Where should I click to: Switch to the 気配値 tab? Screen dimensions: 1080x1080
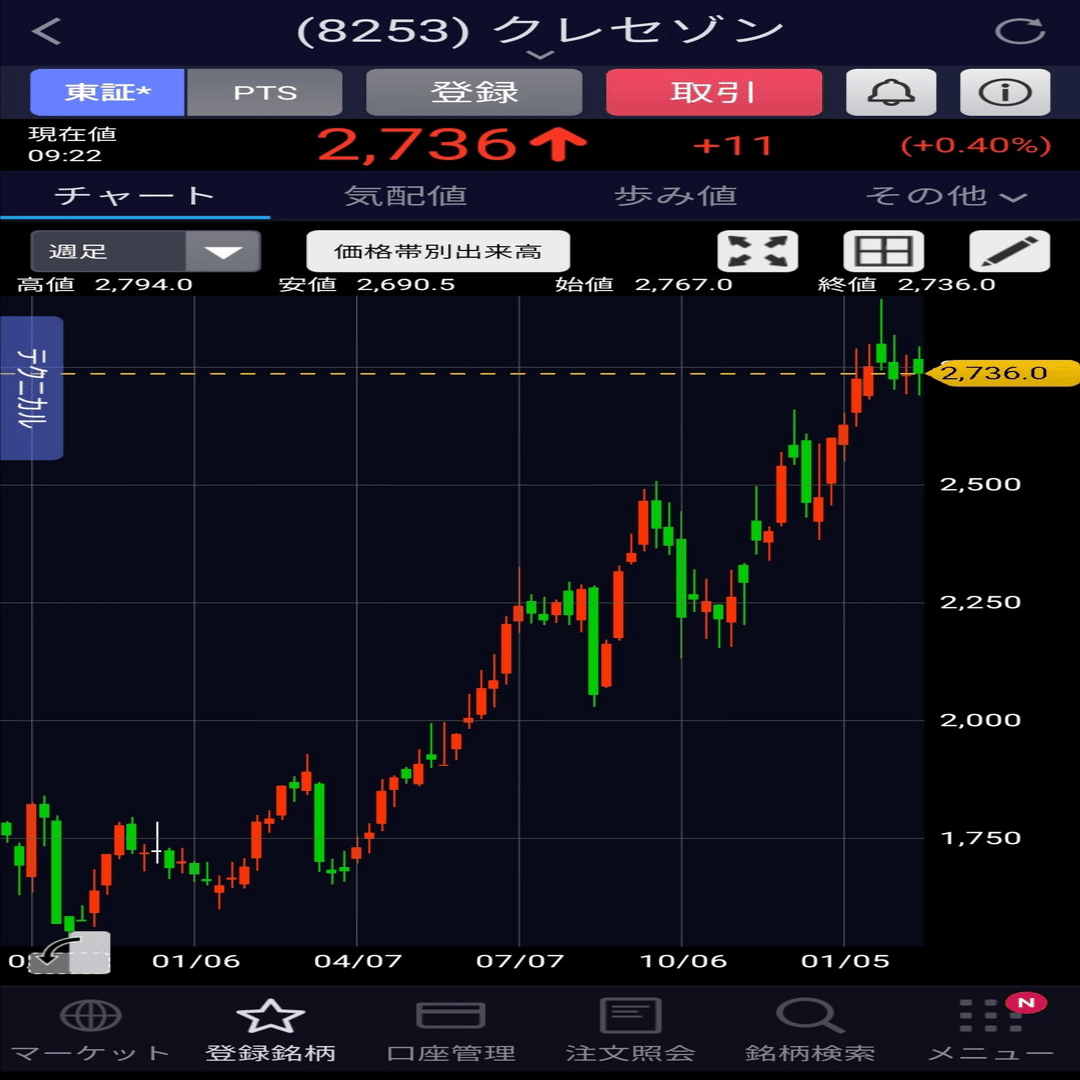[x=405, y=196]
